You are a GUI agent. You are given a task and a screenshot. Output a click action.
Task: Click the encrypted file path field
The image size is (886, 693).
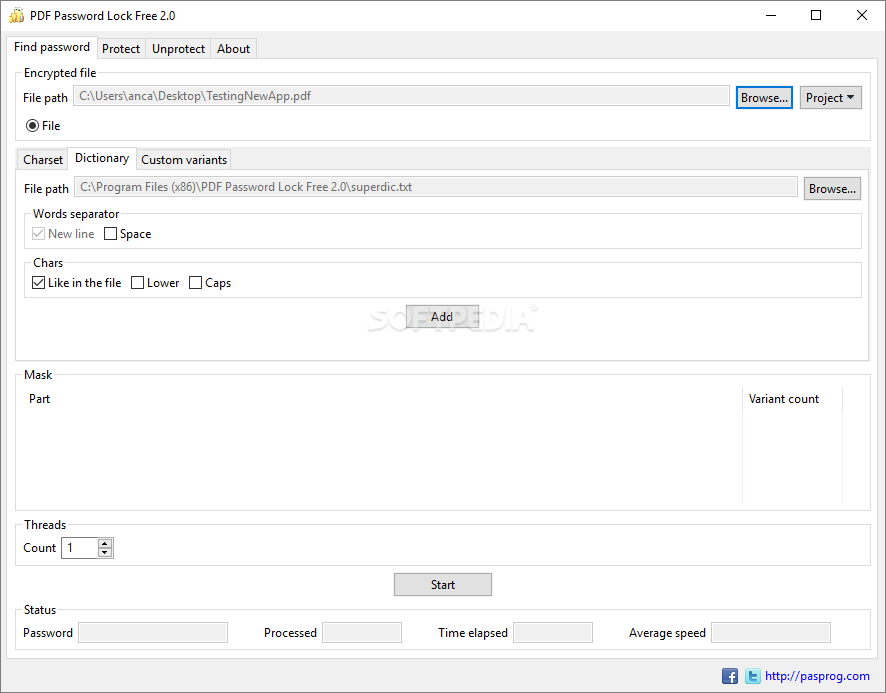(x=401, y=96)
